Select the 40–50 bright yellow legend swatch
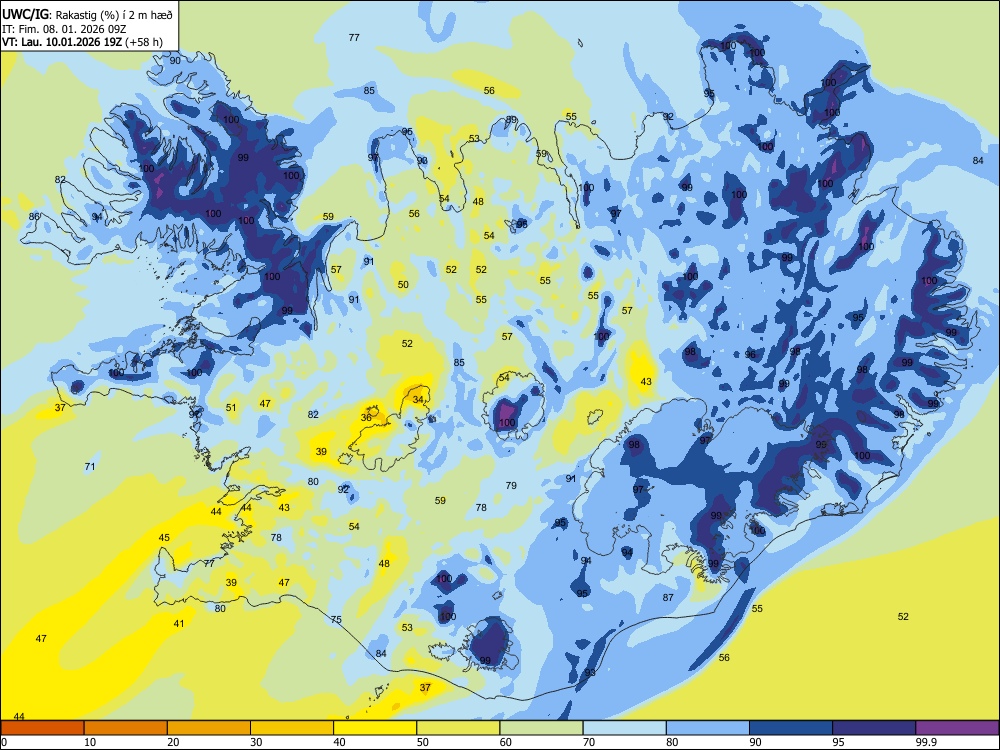This screenshot has width=1000, height=750. (375, 728)
